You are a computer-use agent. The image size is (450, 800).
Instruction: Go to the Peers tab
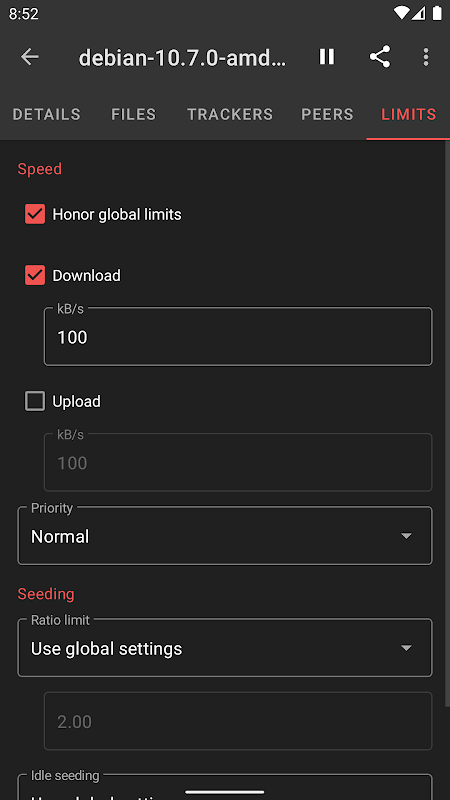[x=327, y=114]
